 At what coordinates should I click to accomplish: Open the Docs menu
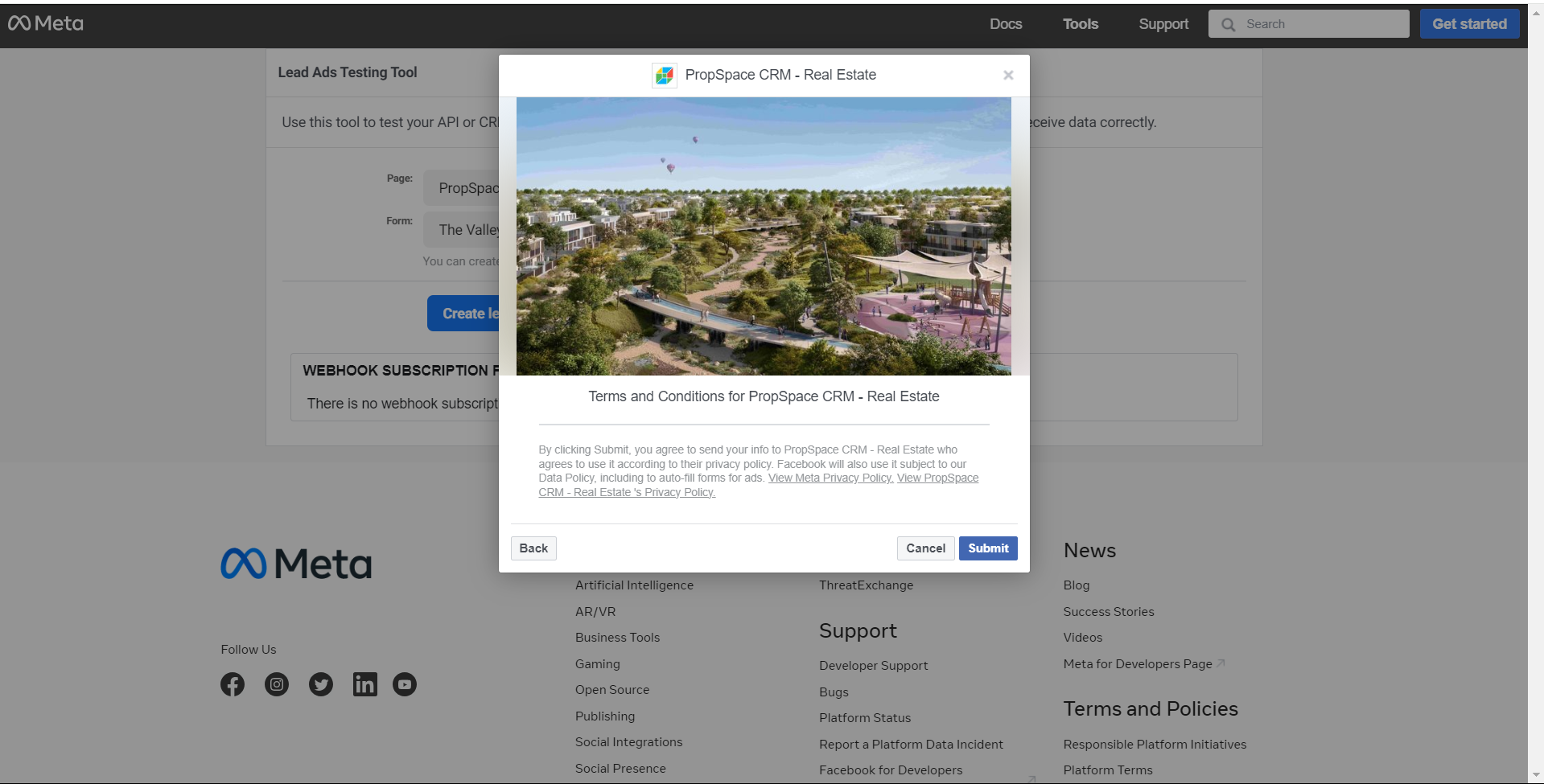click(1006, 24)
